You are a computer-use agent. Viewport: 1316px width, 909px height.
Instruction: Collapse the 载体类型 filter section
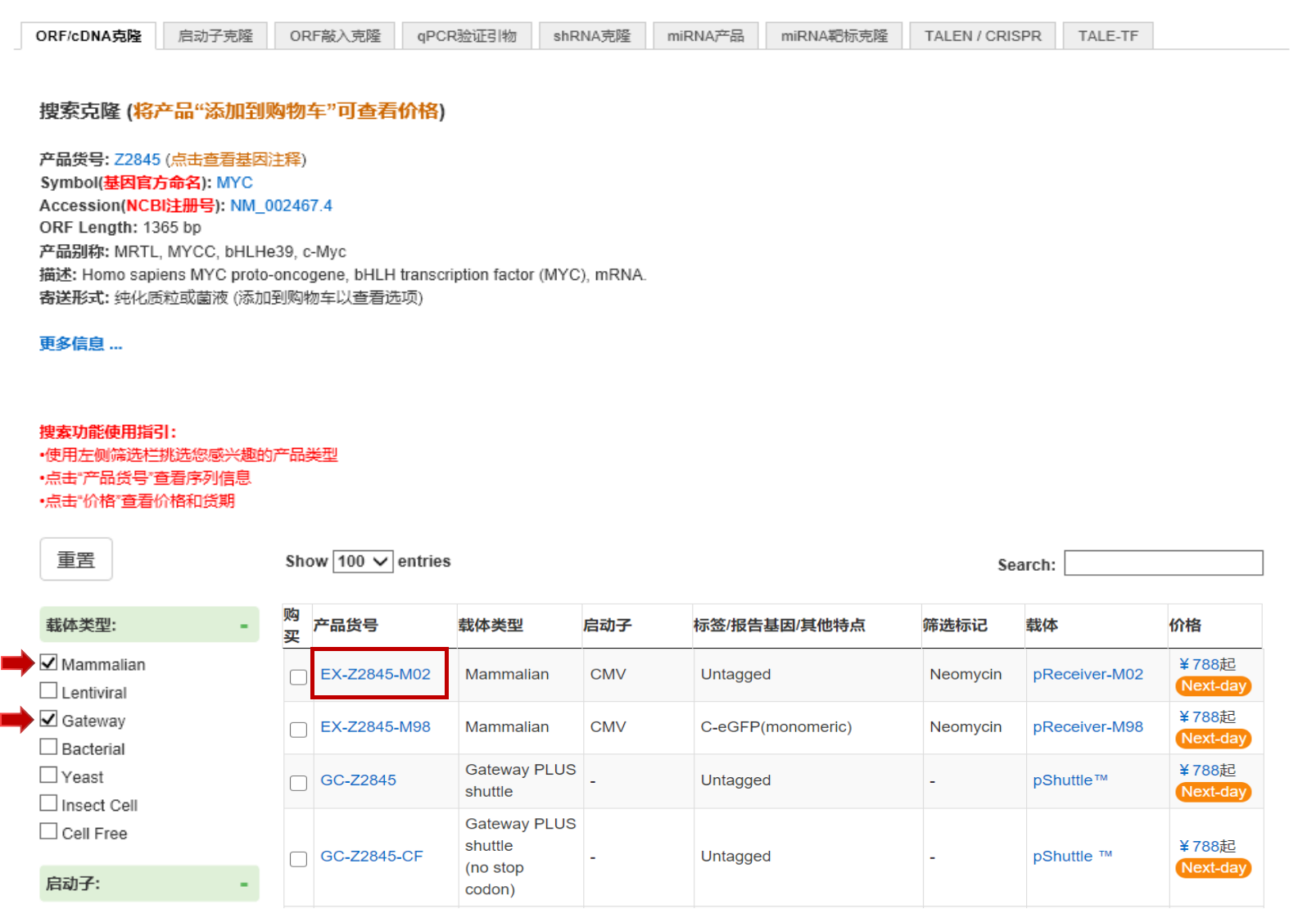(x=244, y=626)
